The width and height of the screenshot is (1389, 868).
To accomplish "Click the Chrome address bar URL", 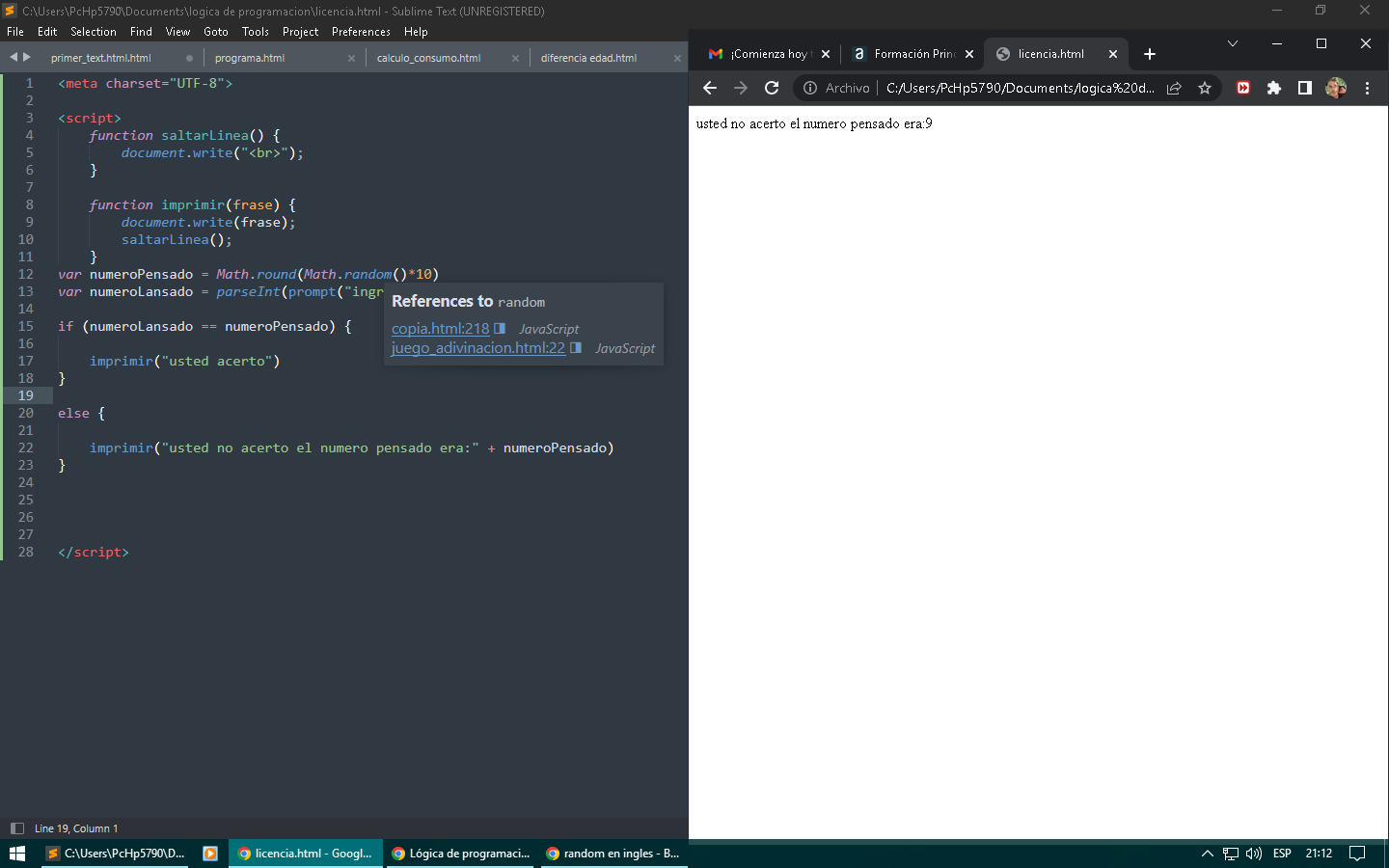I will [x=1020, y=88].
